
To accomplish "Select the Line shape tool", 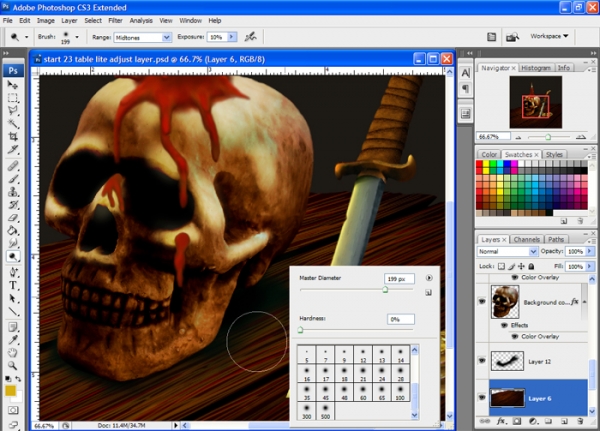I will point(13,311).
